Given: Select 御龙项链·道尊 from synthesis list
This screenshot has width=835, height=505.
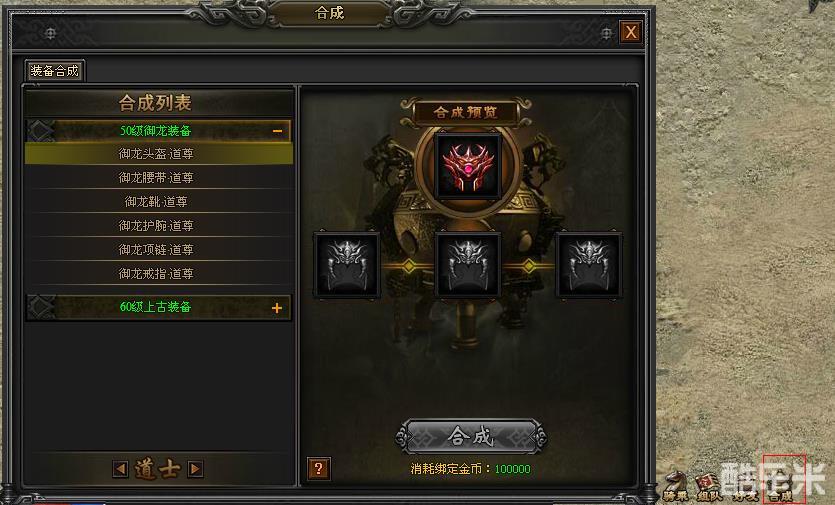Looking at the screenshot, I should pos(158,250).
